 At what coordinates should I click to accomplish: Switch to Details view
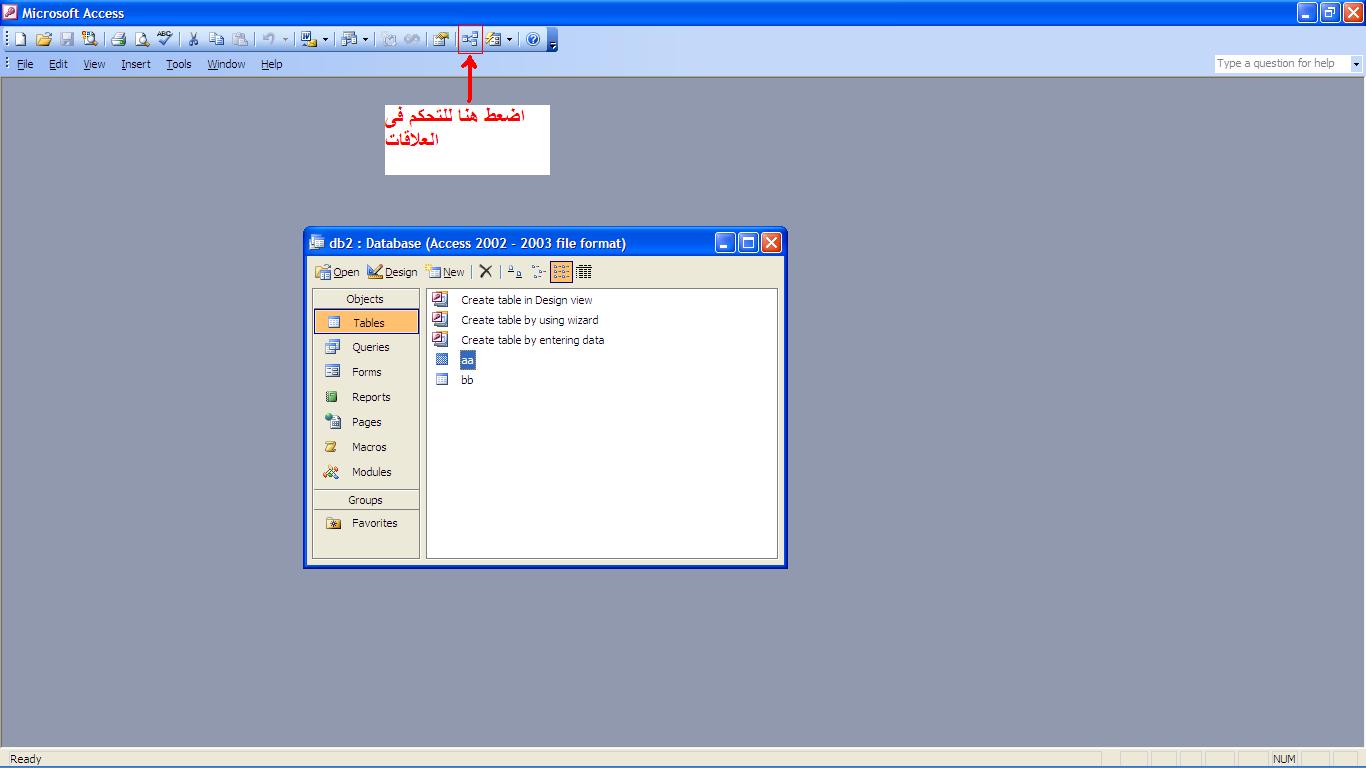tap(584, 271)
